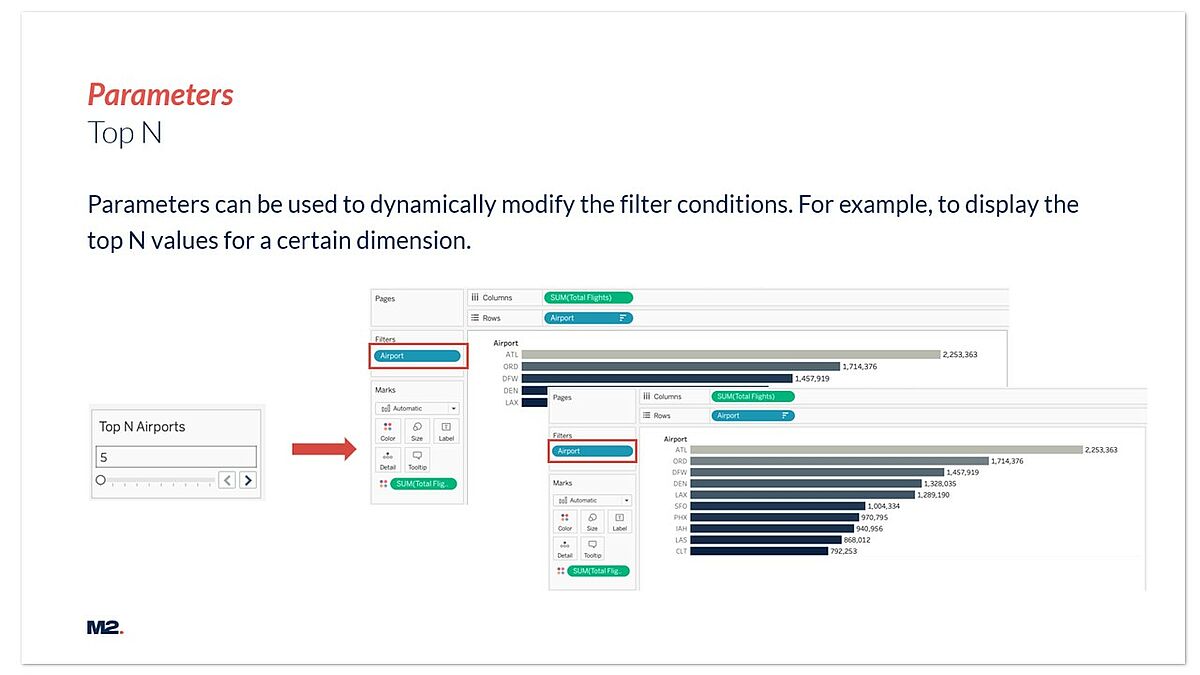
Task: Click the sort icon on the Airport Rows pill of the ten-airport worksheet
Action: point(786,415)
